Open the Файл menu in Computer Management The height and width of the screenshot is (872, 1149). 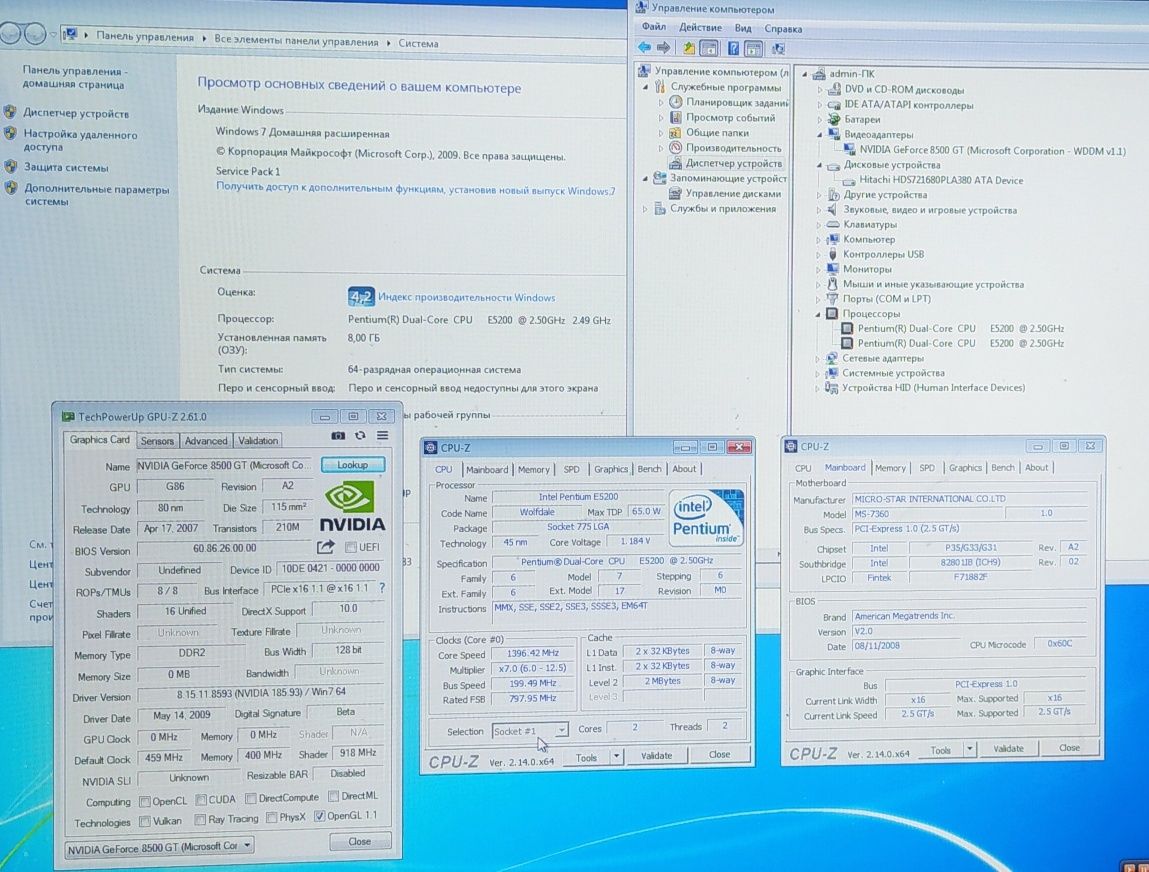pyautogui.click(x=654, y=27)
